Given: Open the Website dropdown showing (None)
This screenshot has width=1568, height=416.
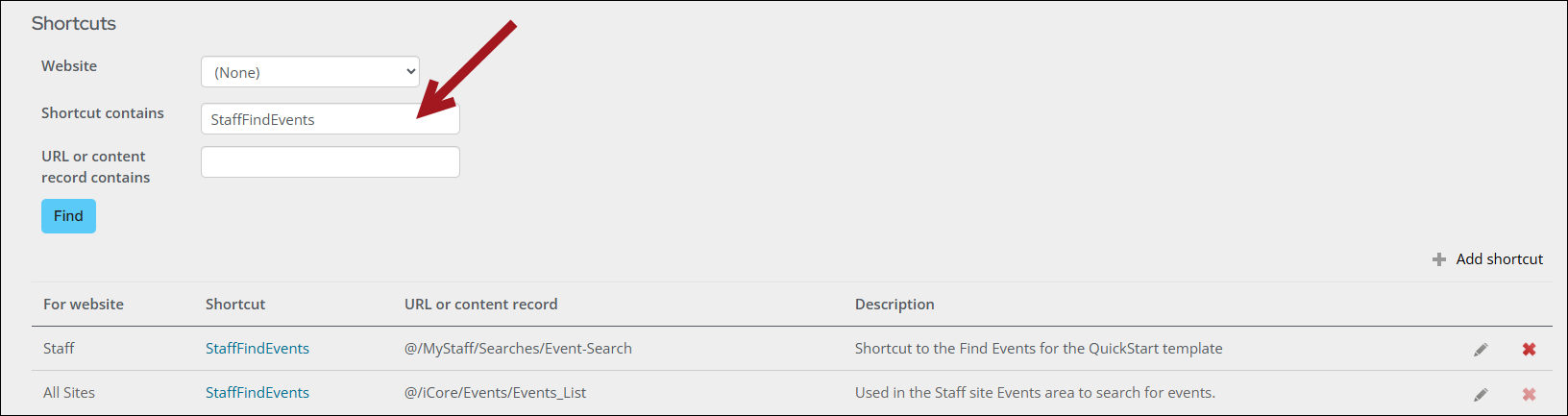Looking at the screenshot, I should (x=309, y=72).
